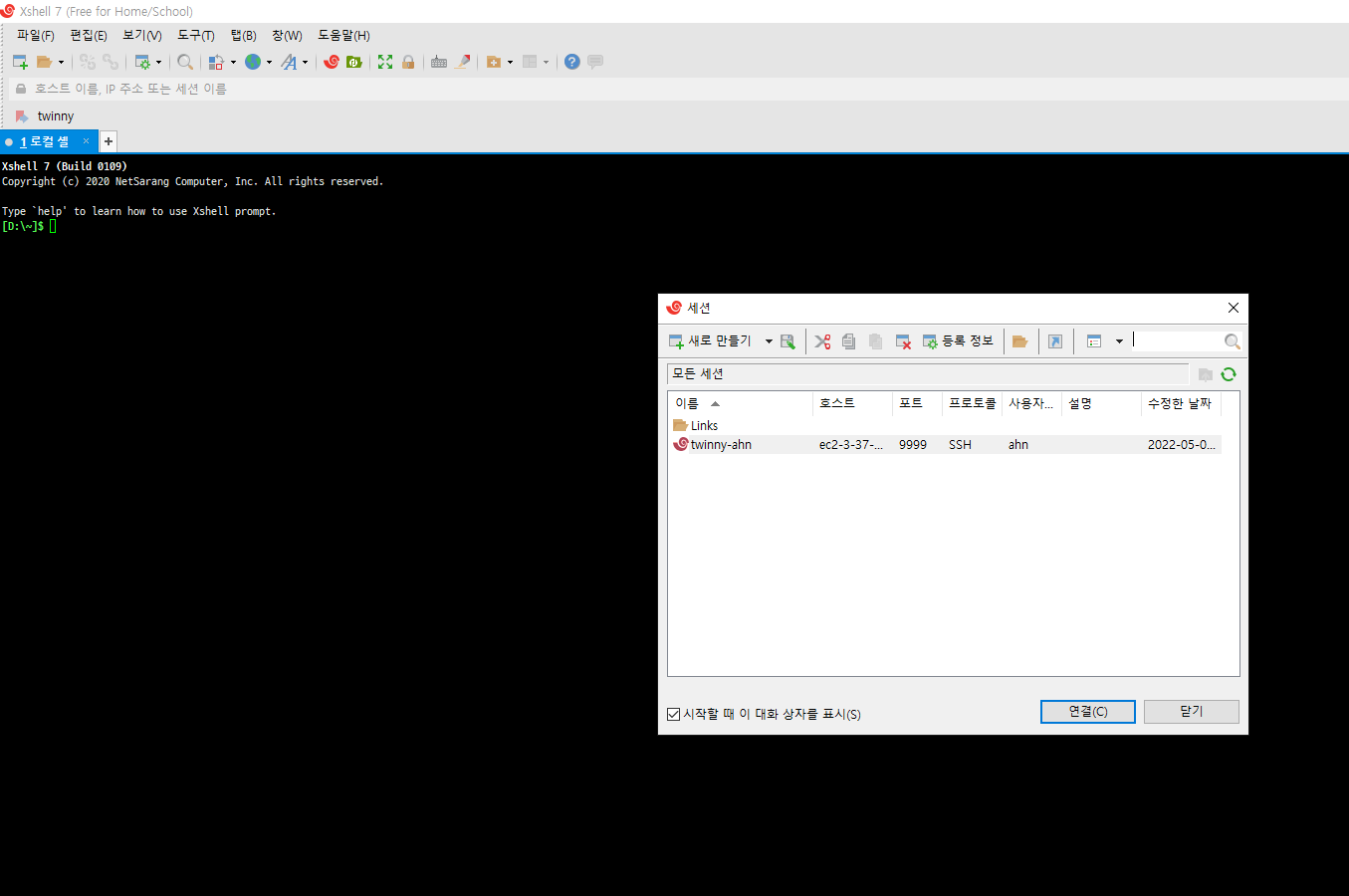Click the '닫기' close button
Image resolution: width=1349 pixels, height=896 pixels.
tap(1192, 712)
